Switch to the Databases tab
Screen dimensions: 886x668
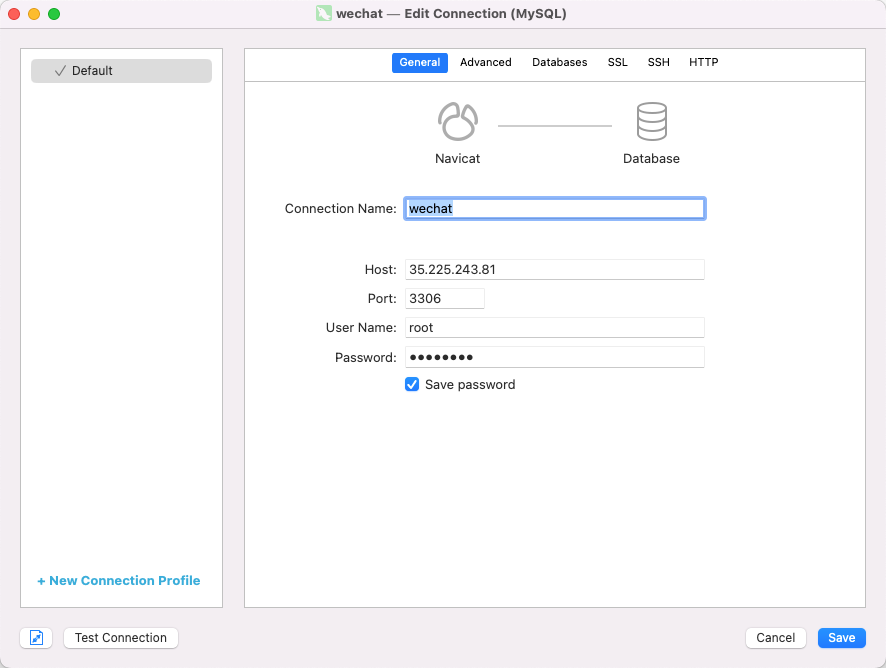[x=560, y=63]
